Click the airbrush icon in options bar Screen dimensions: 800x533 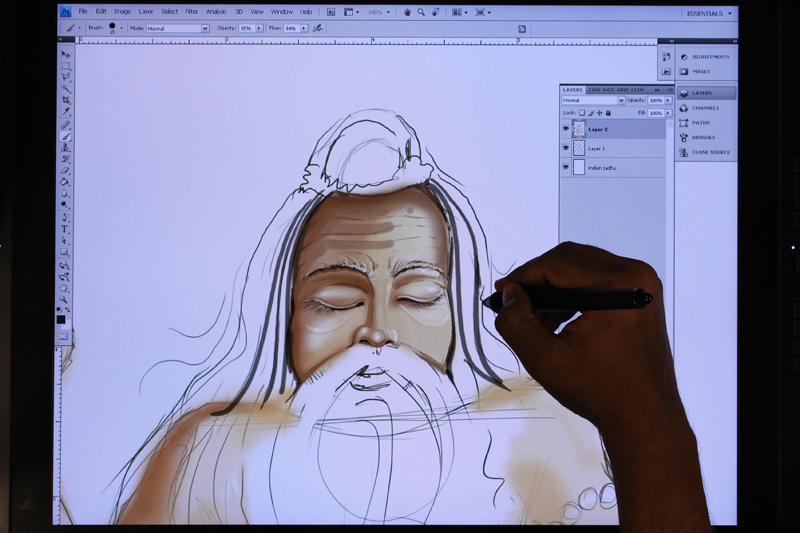[x=318, y=29]
